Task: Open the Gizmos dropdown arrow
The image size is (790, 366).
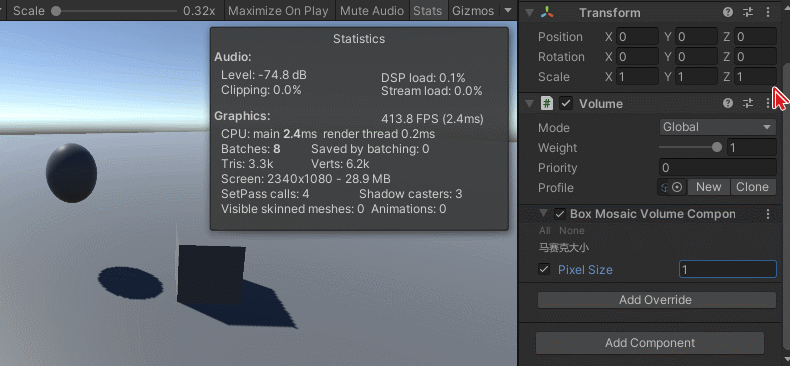Action: (507, 11)
